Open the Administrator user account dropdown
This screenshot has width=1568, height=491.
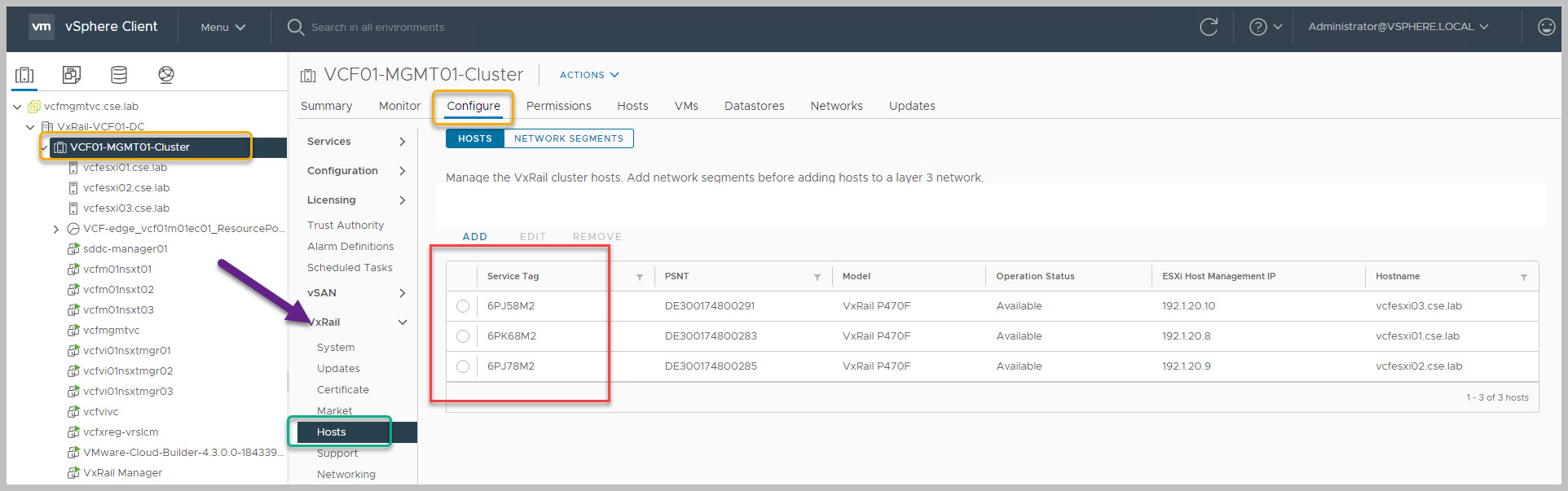1398,27
